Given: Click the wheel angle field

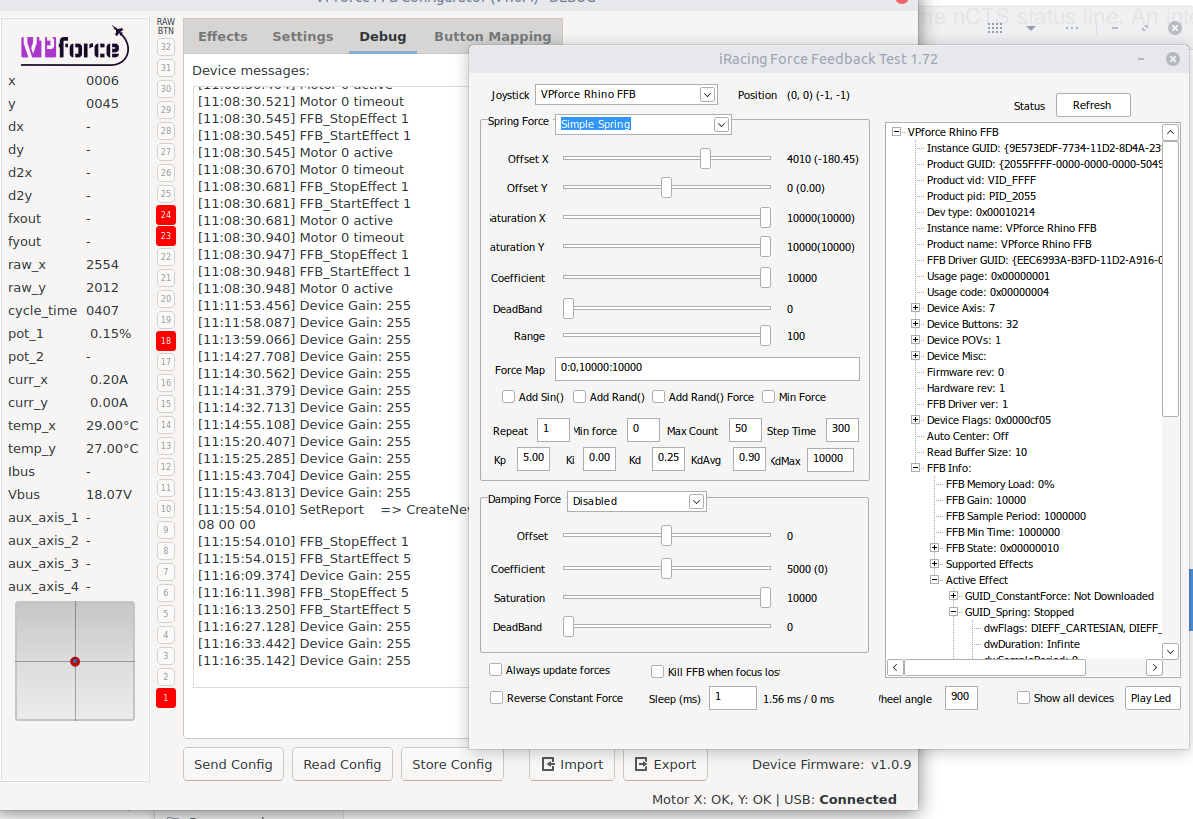Looking at the screenshot, I should click(x=961, y=697).
